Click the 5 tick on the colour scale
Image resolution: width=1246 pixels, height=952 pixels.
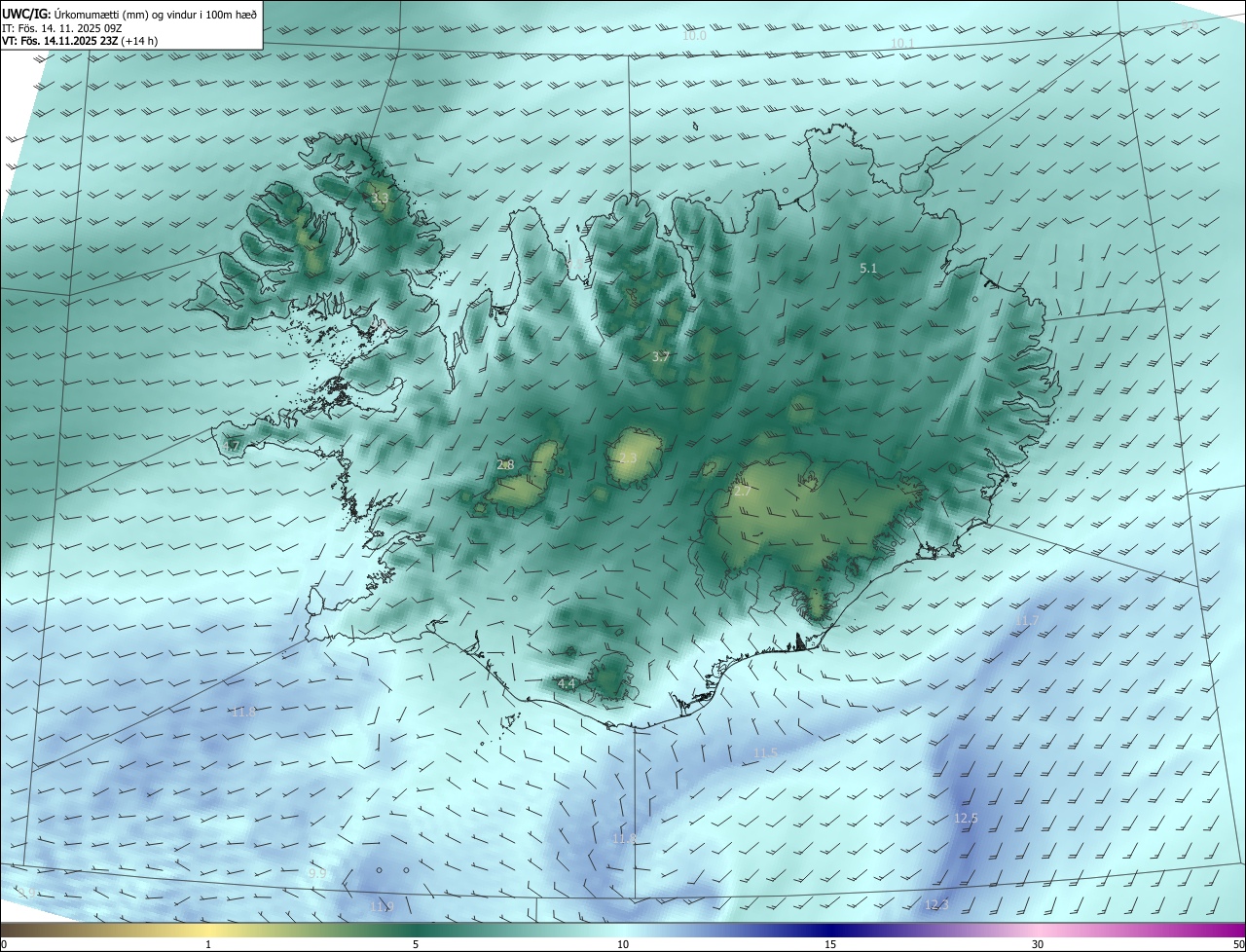pyautogui.click(x=416, y=944)
